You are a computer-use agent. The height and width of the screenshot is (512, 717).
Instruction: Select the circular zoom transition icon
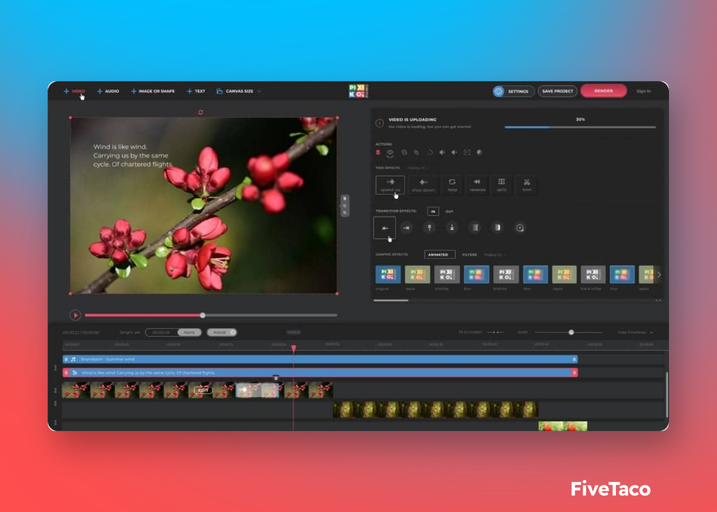(520, 228)
